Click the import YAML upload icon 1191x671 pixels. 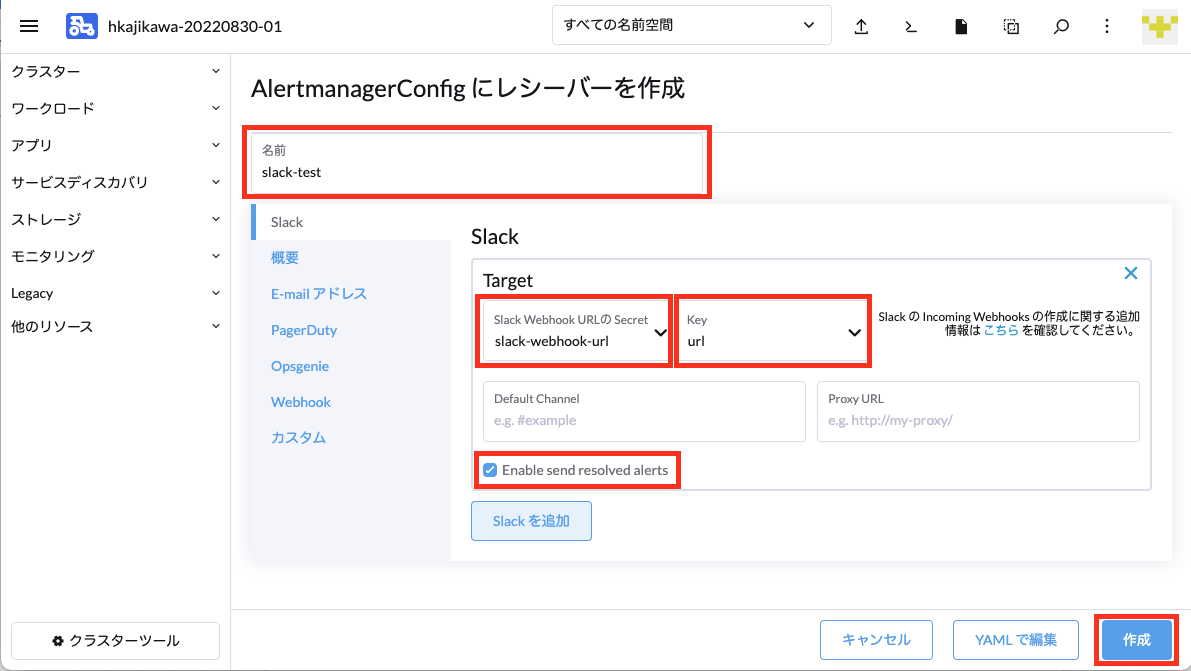(x=861, y=27)
